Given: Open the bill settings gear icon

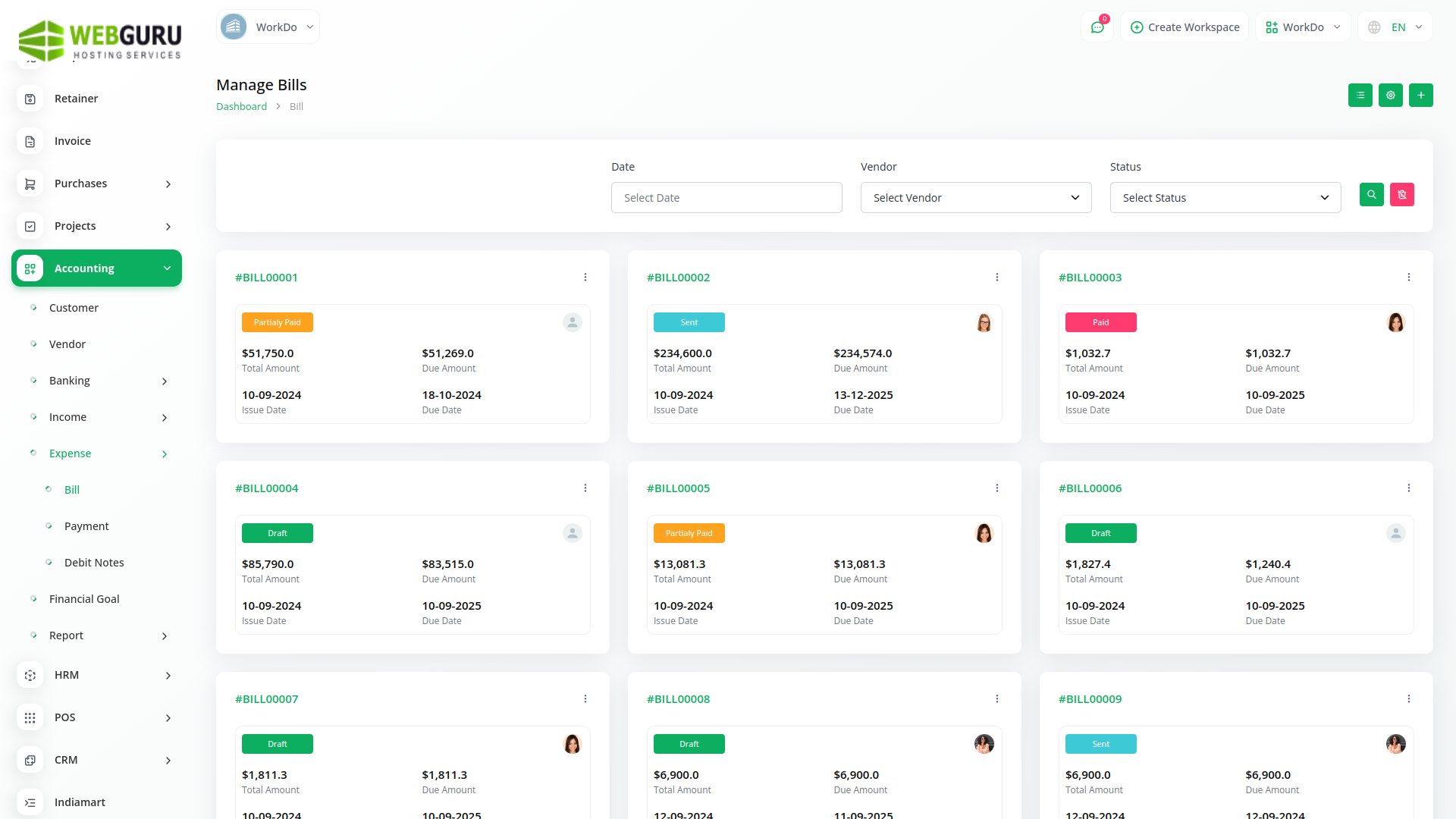Looking at the screenshot, I should click(1390, 96).
